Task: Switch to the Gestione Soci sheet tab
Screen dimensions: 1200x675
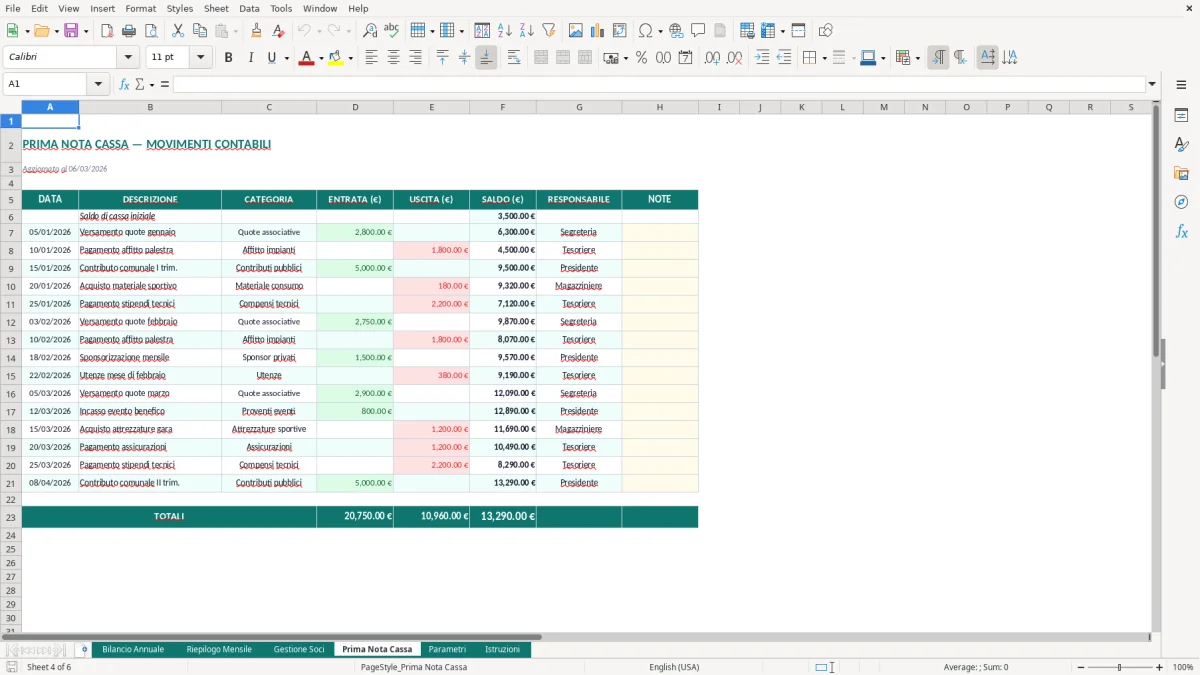Action: point(299,649)
